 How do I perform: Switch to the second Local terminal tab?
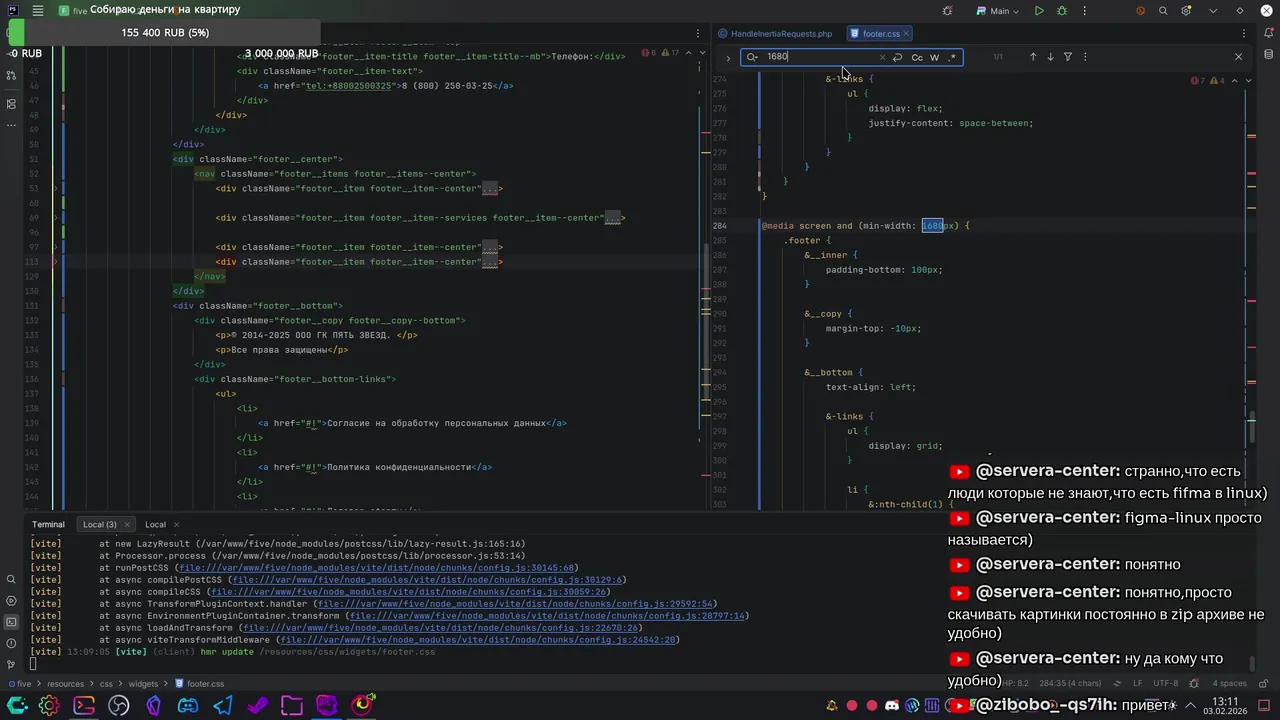[x=155, y=524]
